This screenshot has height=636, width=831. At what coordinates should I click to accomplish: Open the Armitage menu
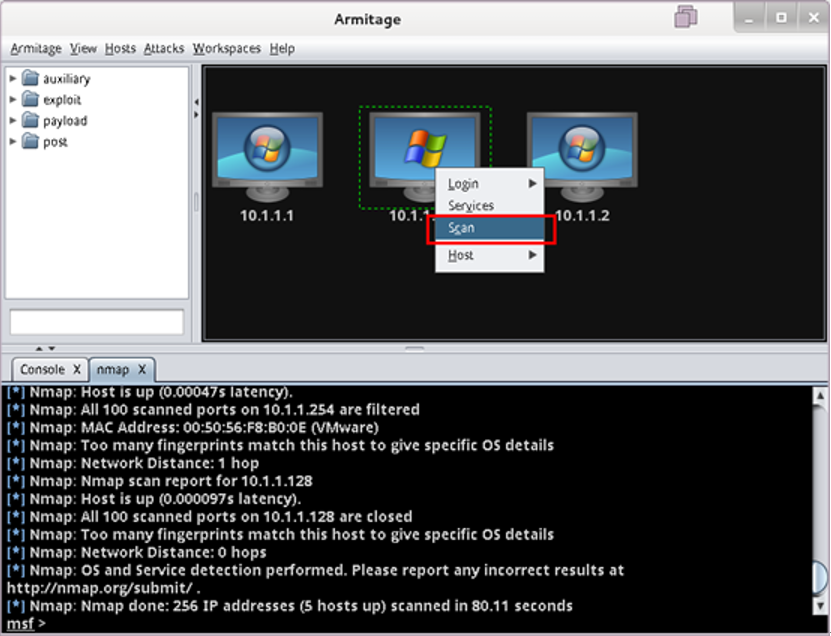tap(36, 49)
